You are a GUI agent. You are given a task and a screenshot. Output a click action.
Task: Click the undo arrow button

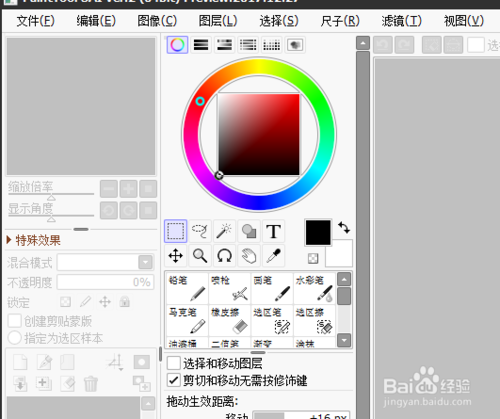coord(383,45)
